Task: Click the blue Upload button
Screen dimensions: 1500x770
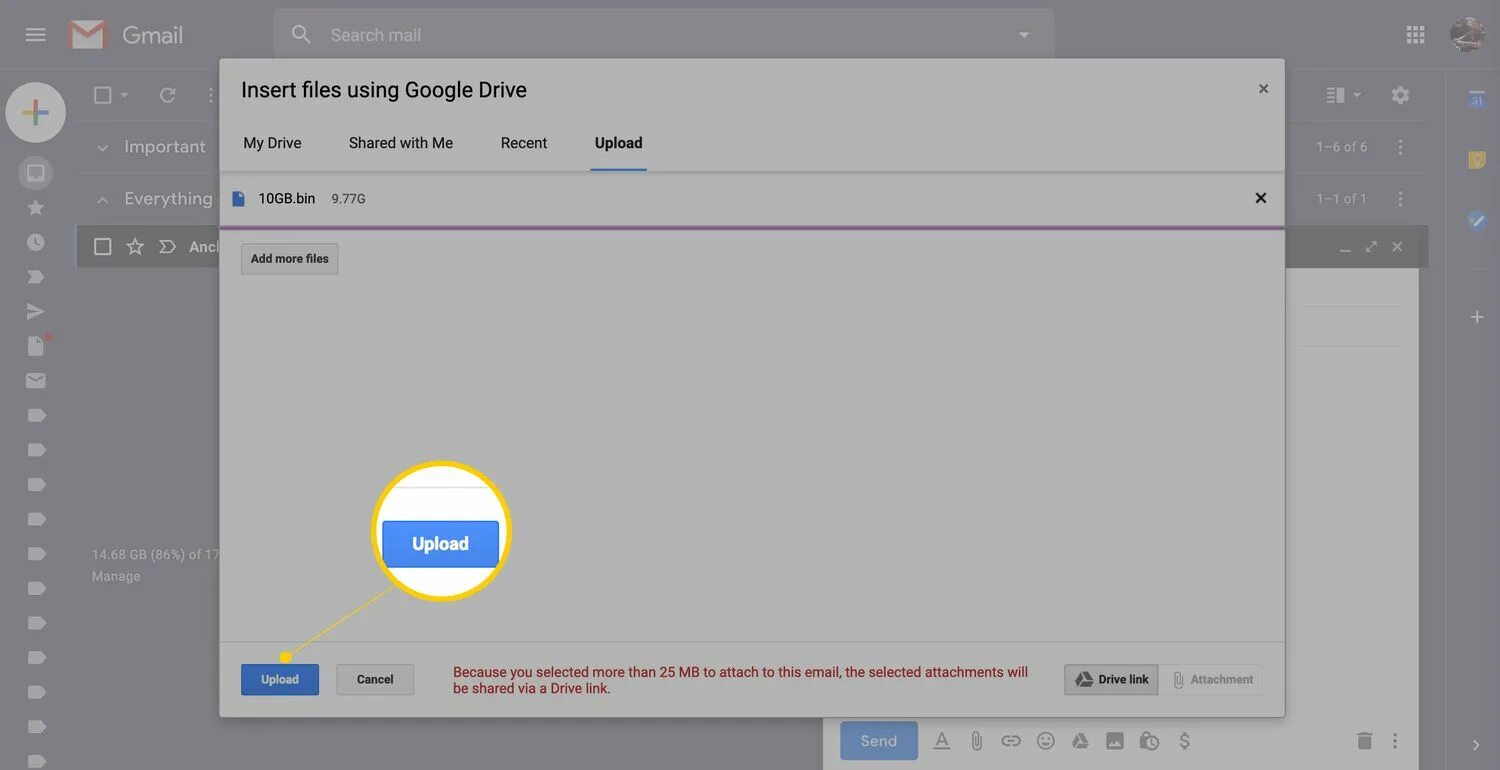Action: (x=280, y=680)
